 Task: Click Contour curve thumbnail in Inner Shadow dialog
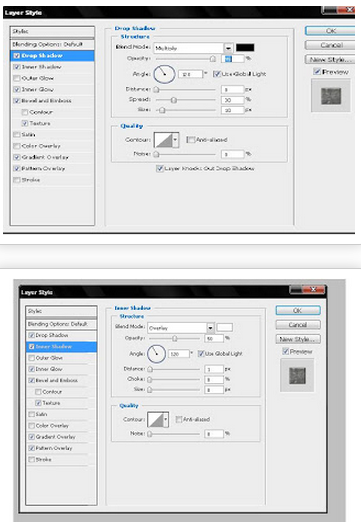tap(155, 419)
